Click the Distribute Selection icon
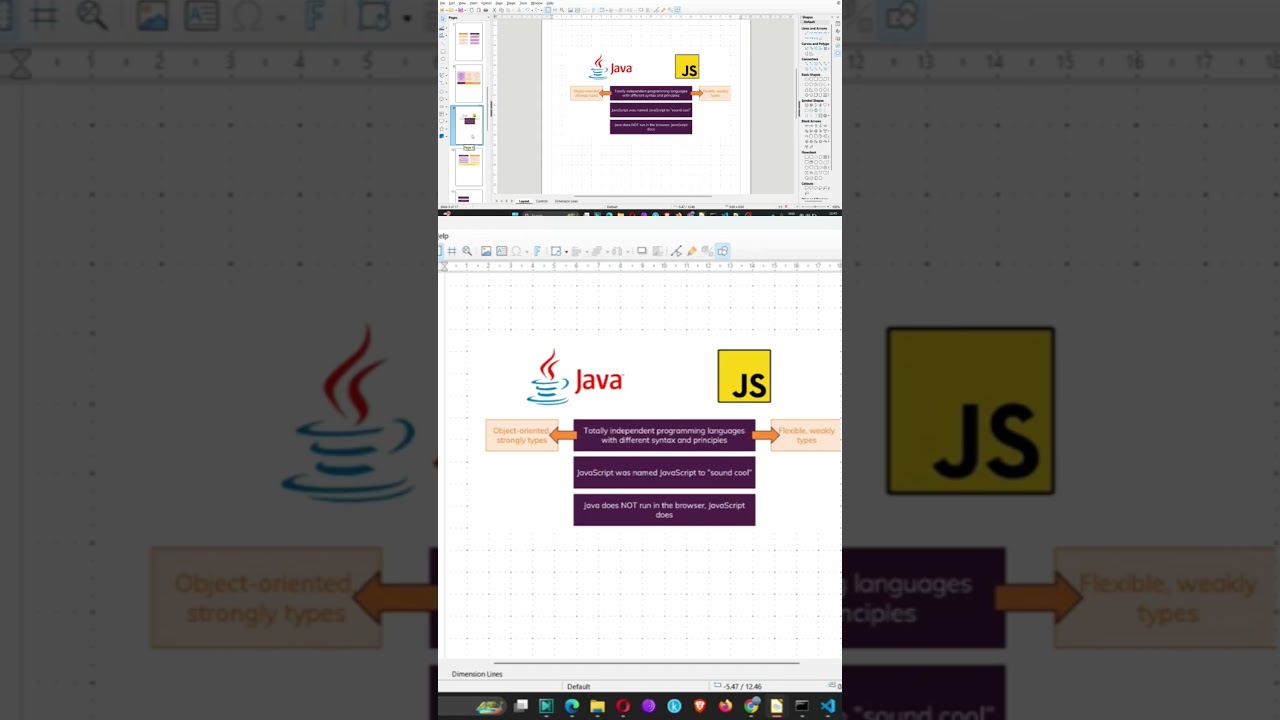This screenshot has width=1280, height=720. tap(617, 251)
